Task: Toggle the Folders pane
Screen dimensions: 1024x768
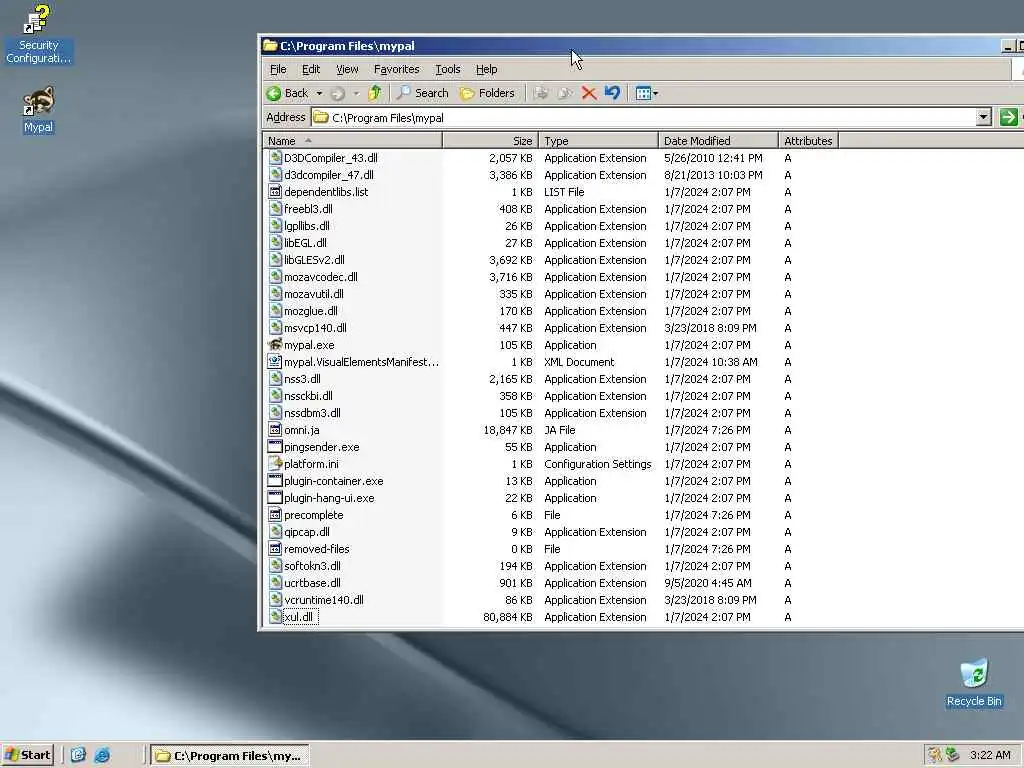Action: pyautogui.click(x=487, y=93)
